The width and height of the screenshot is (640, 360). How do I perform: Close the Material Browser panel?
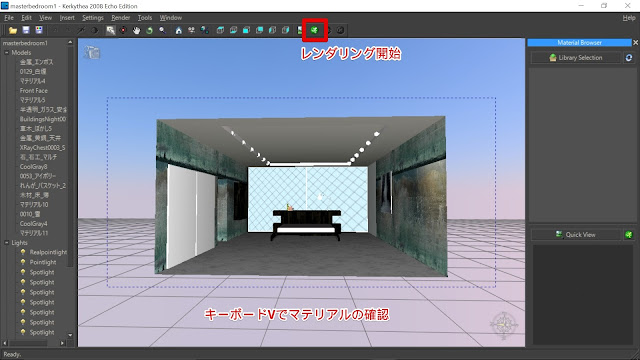636,42
